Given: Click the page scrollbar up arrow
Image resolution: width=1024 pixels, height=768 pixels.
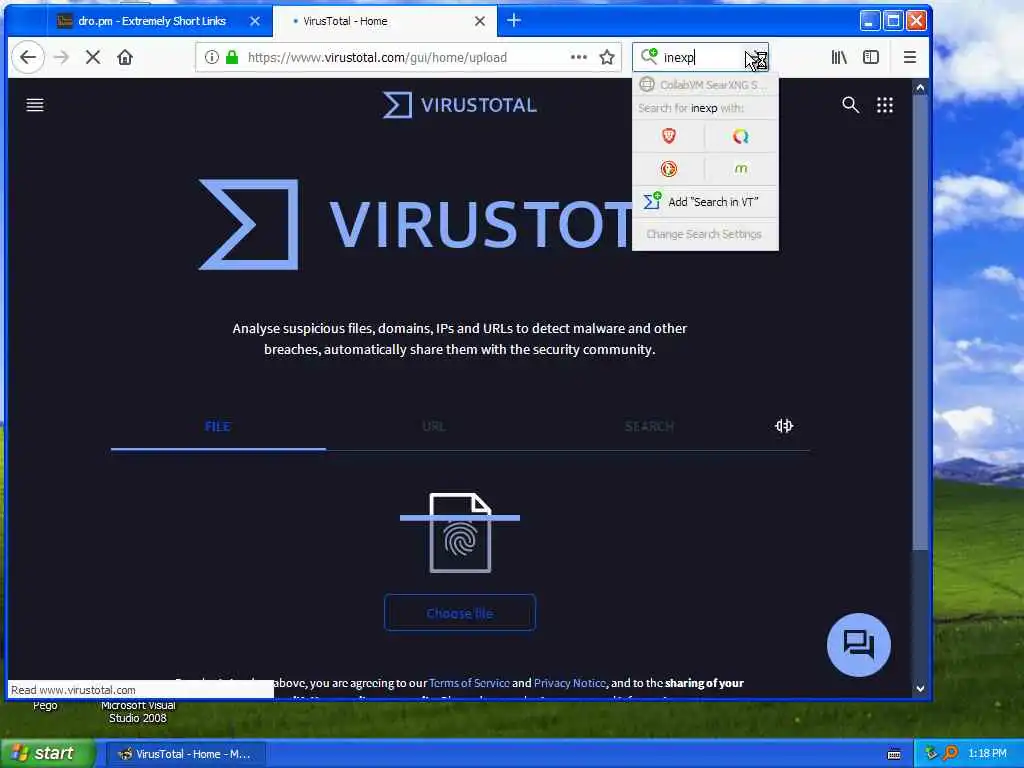Looking at the screenshot, I should (920, 88).
